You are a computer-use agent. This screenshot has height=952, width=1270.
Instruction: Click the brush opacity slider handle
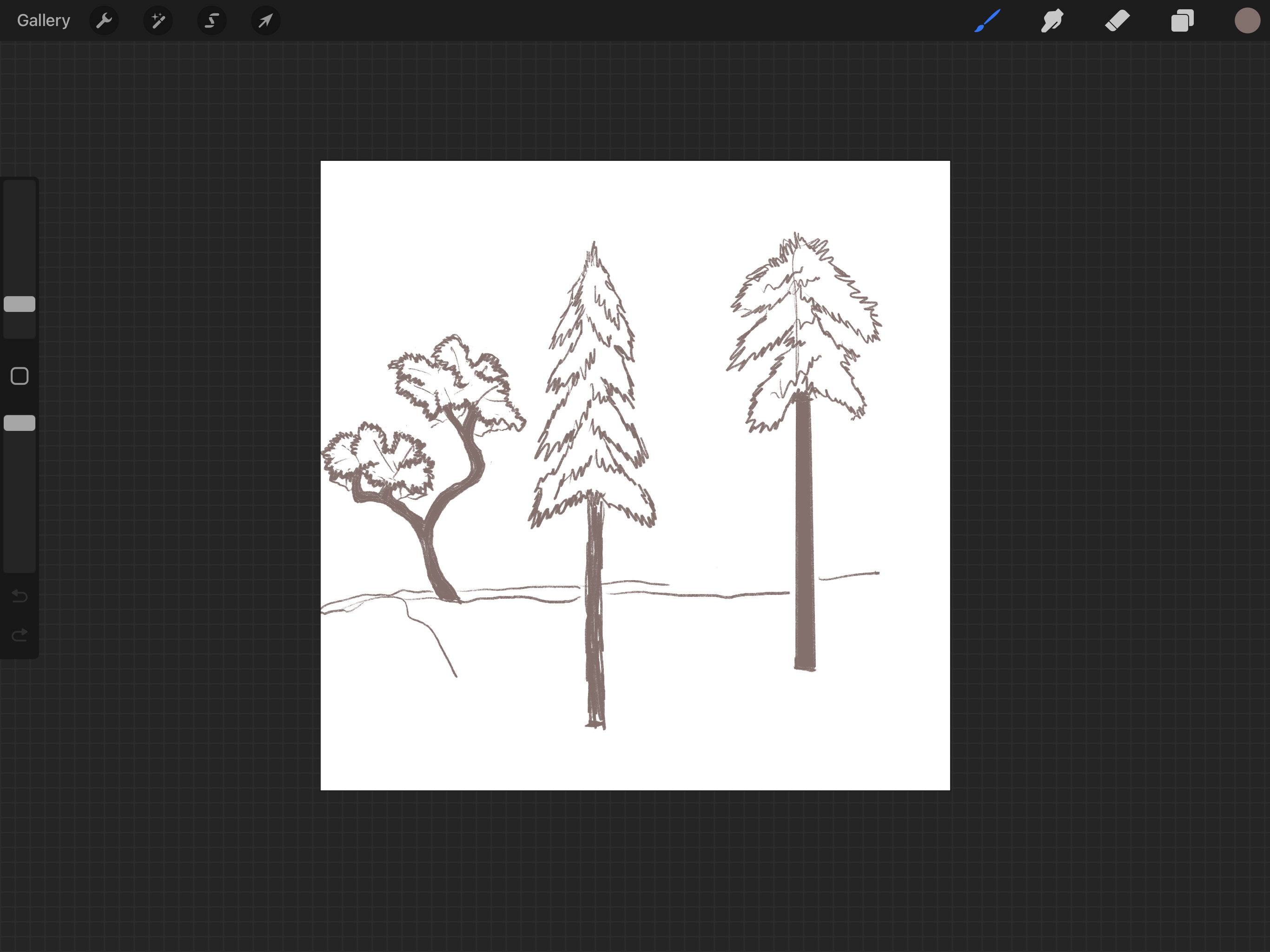(x=20, y=423)
